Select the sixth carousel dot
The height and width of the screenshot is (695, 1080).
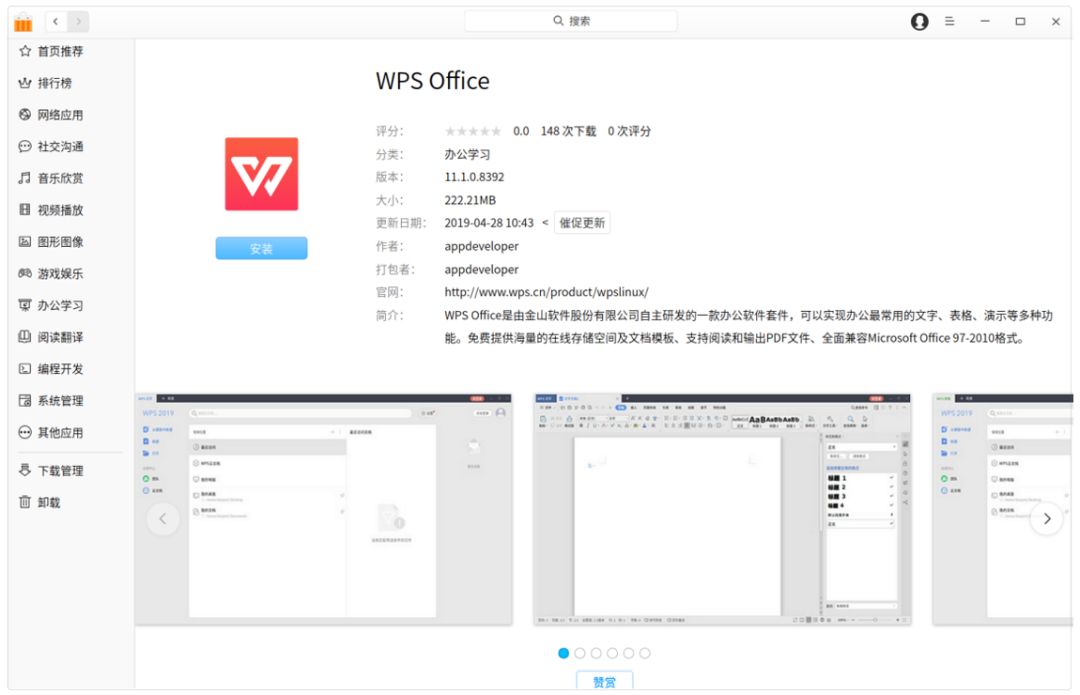(645, 653)
